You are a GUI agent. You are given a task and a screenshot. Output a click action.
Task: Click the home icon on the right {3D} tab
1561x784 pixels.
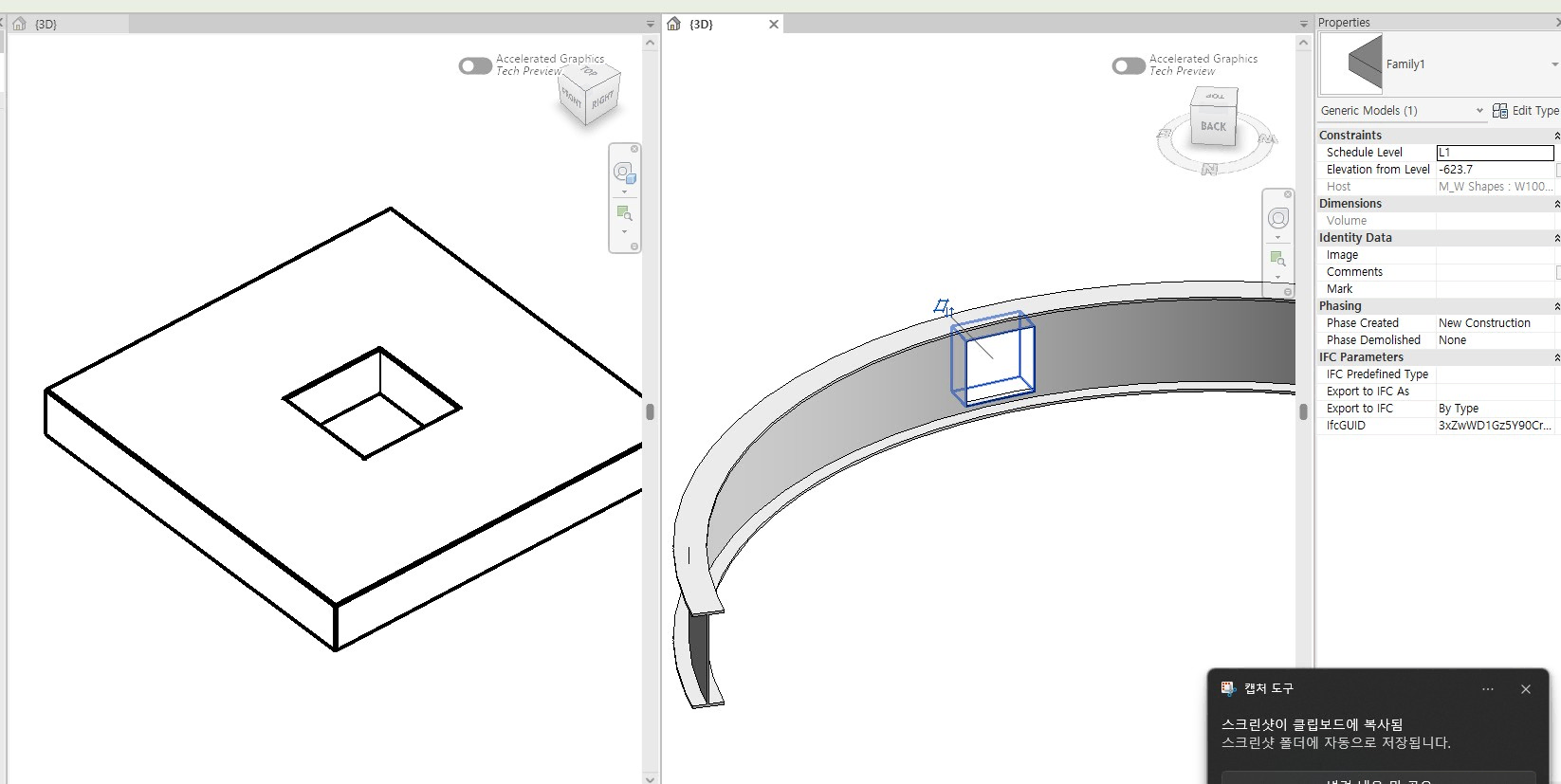pyautogui.click(x=674, y=24)
